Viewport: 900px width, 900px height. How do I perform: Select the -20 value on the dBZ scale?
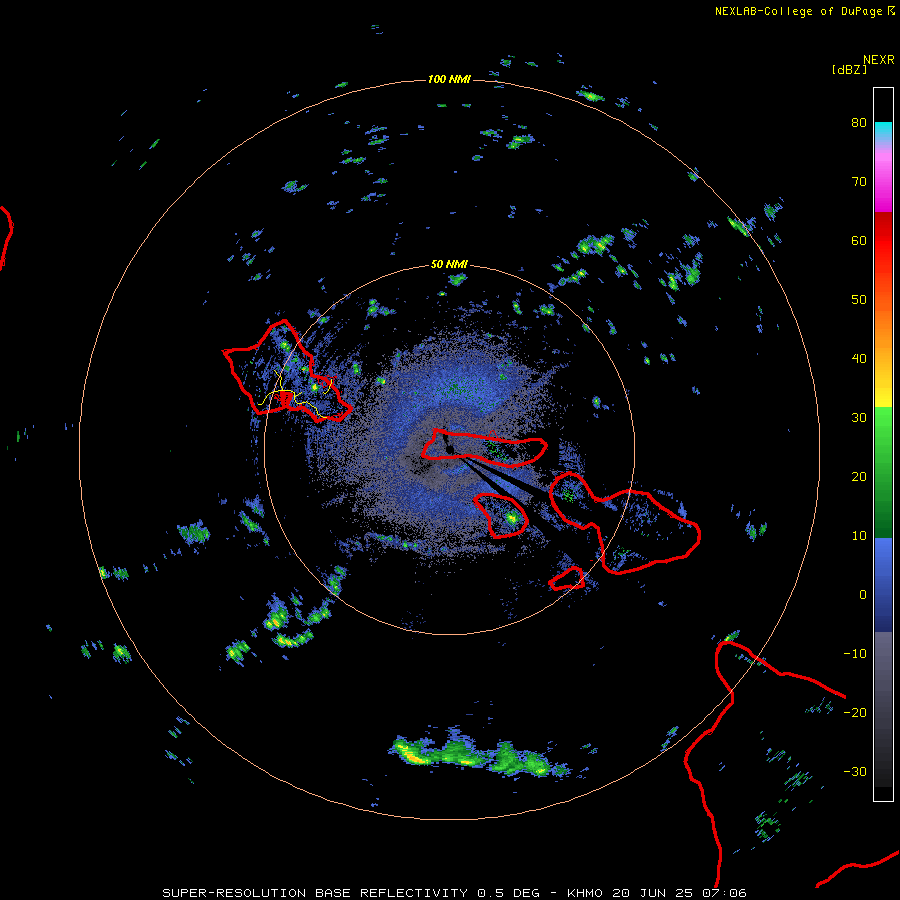pyautogui.click(x=855, y=712)
